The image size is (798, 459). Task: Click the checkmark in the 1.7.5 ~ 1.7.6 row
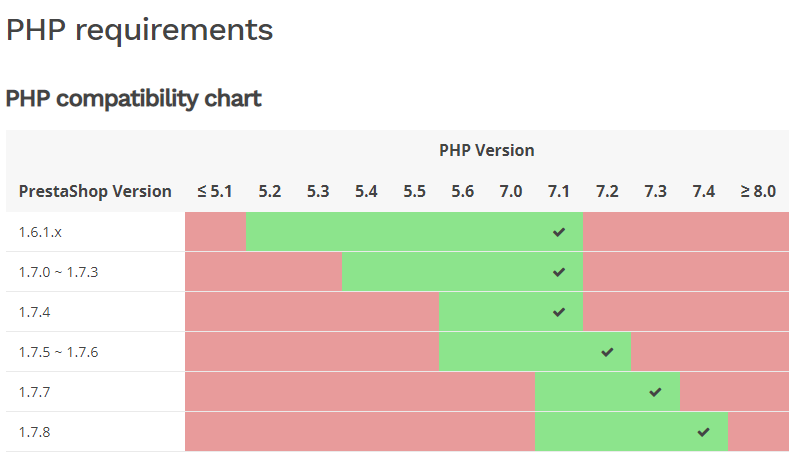click(607, 352)
